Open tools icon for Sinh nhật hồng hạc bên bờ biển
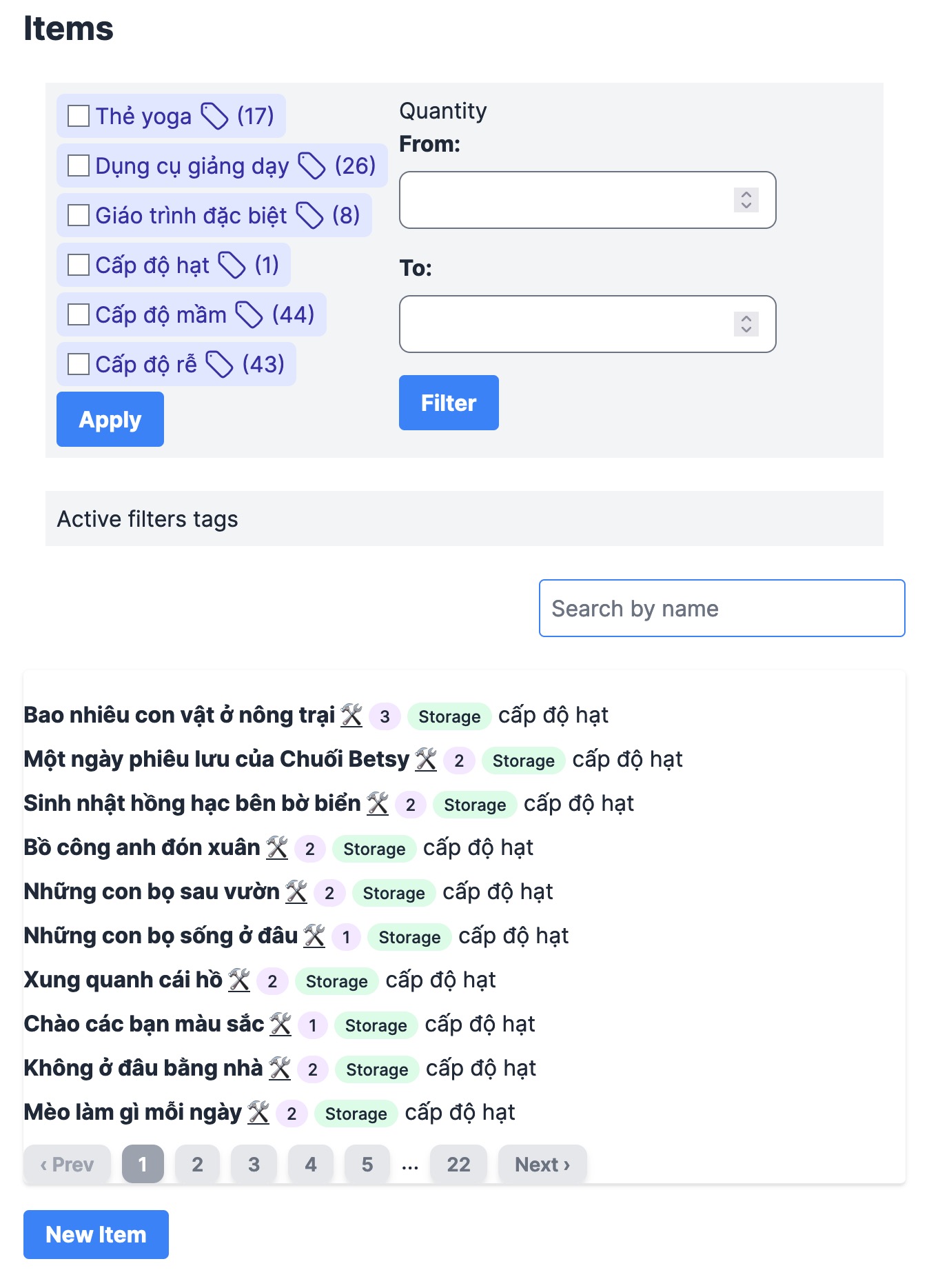This screenshot has width=929, height=1288. point(378,803)
